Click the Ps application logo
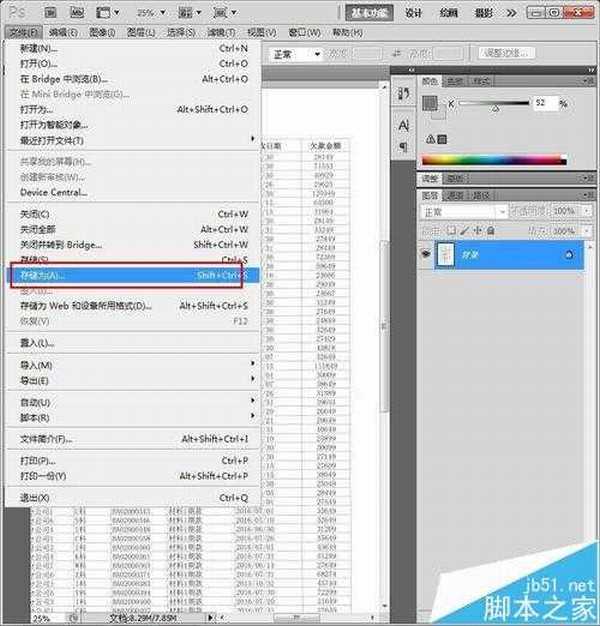 click(x=17, y=12)
